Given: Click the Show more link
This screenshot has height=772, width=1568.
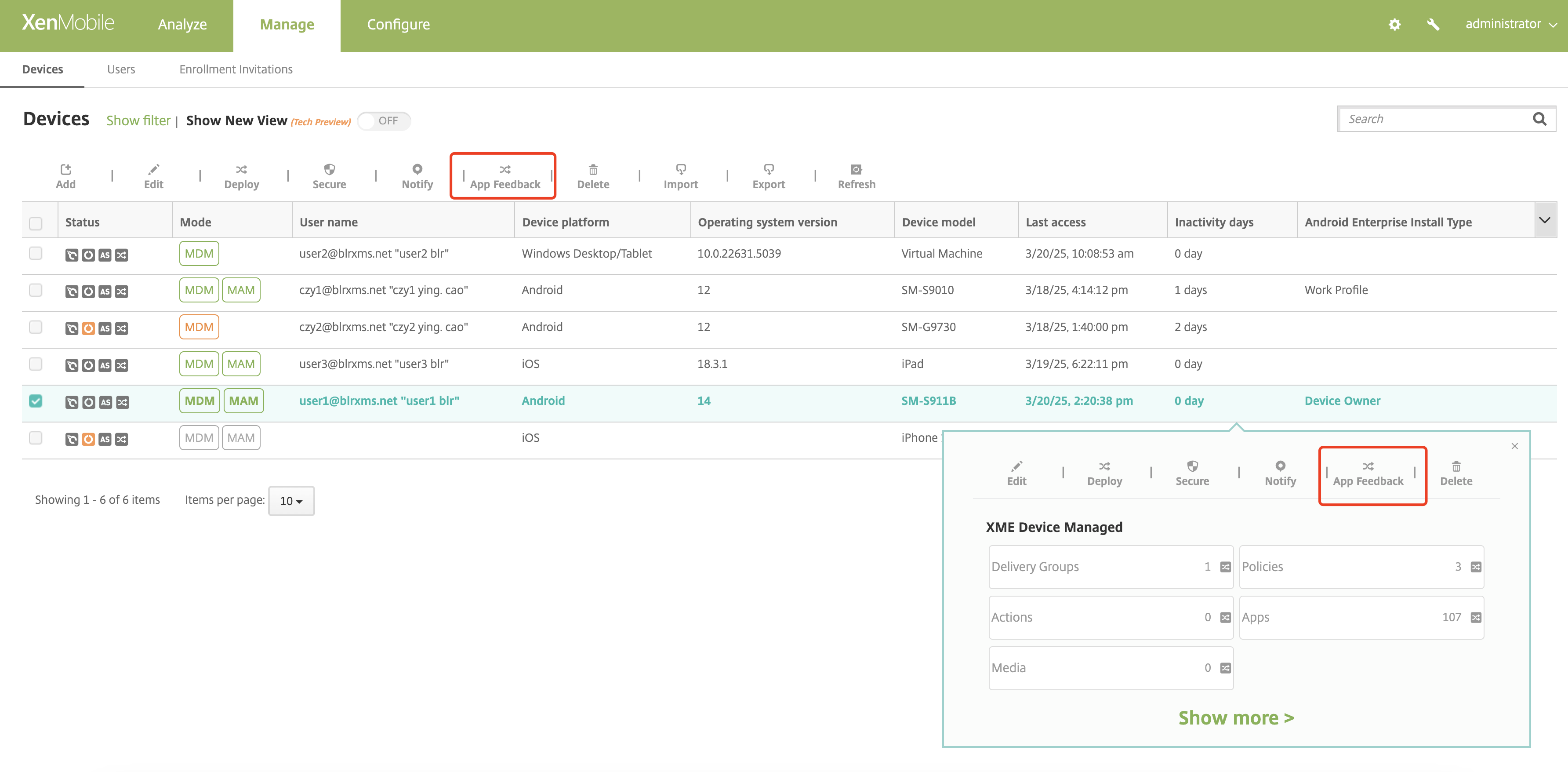Looking at the screenshot, I should coord(1236,717).
